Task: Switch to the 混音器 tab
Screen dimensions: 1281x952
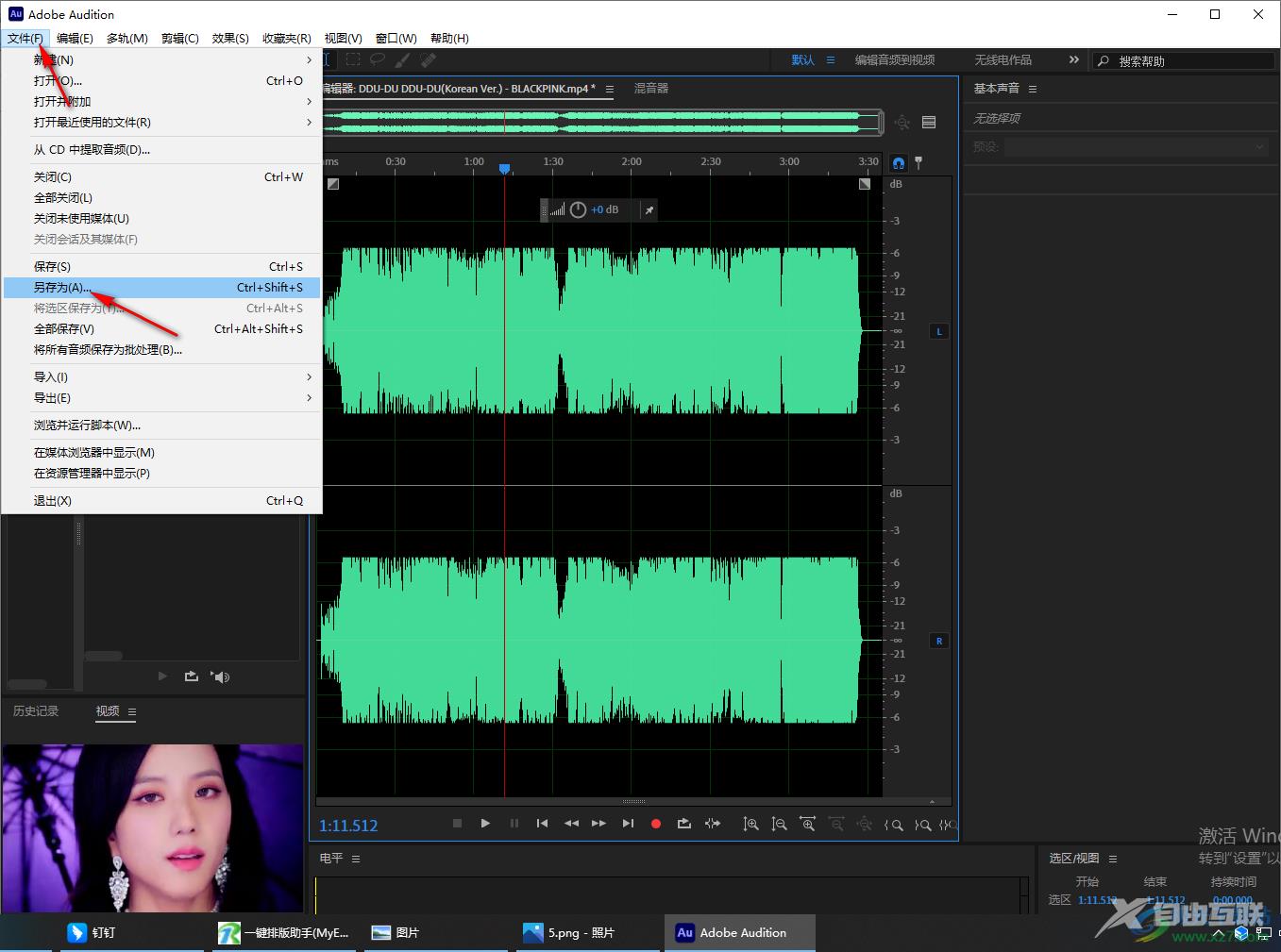Action: coord(651,88)
